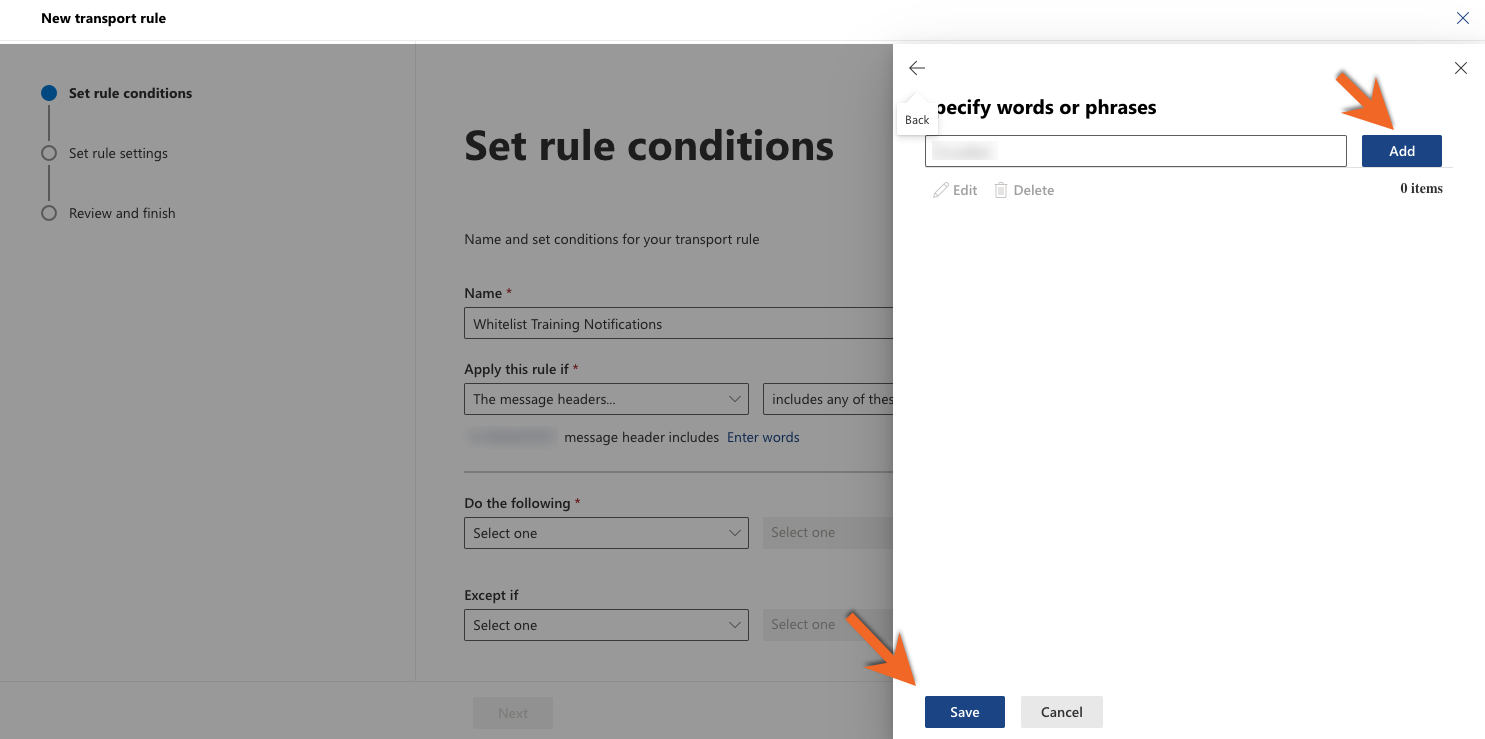The image size is (1485, 739).
Task: Expand the Except if Select one dropdown
Action: coord(606,625)
